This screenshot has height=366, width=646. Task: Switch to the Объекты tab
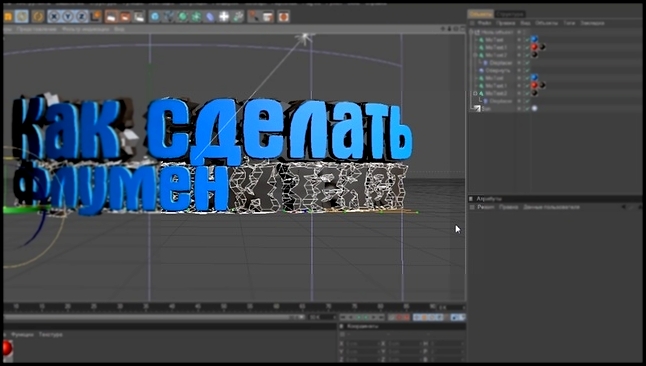click(480, 14)
